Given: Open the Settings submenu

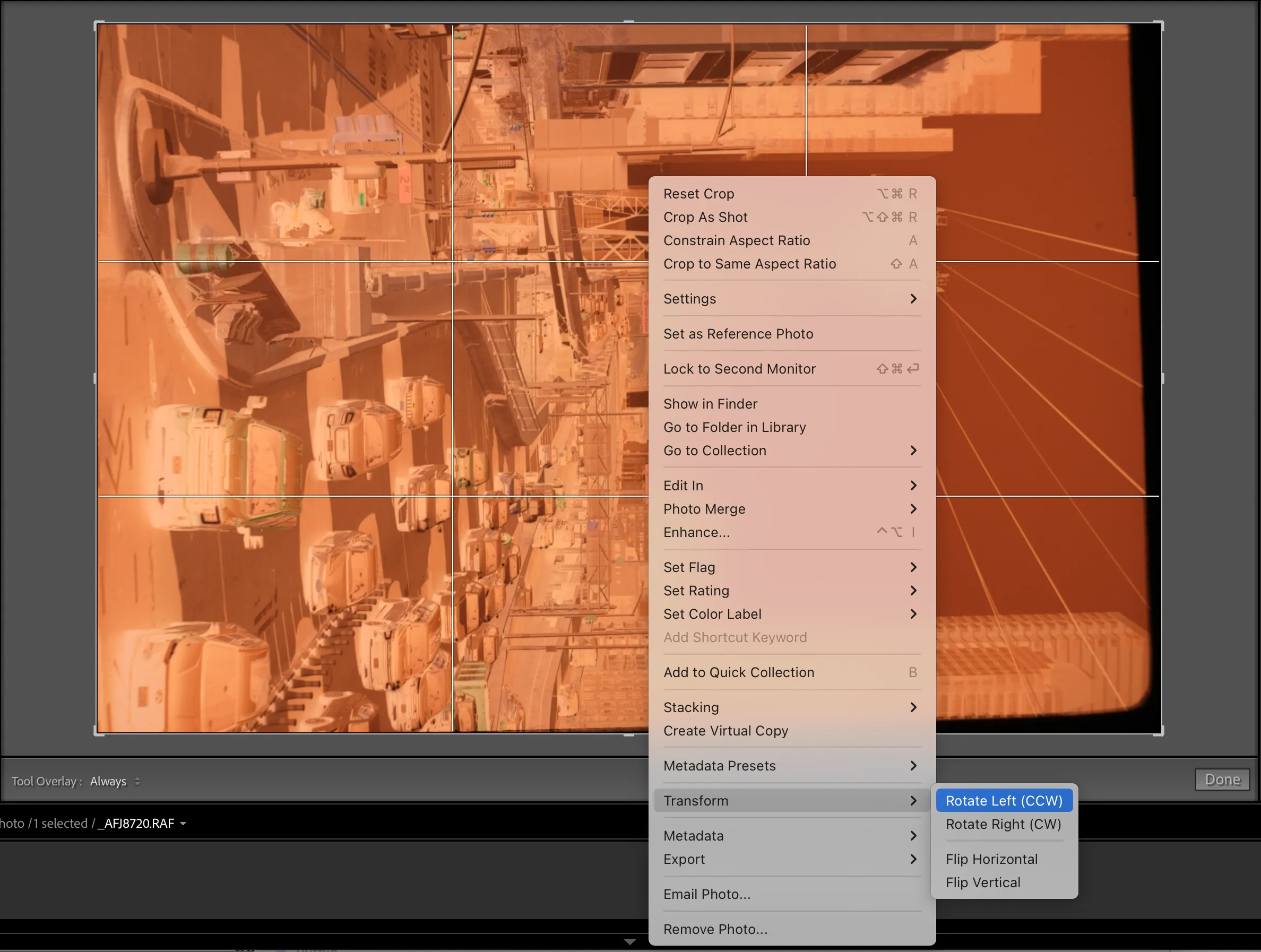Looking at the screenshot, I should [791, 298].
